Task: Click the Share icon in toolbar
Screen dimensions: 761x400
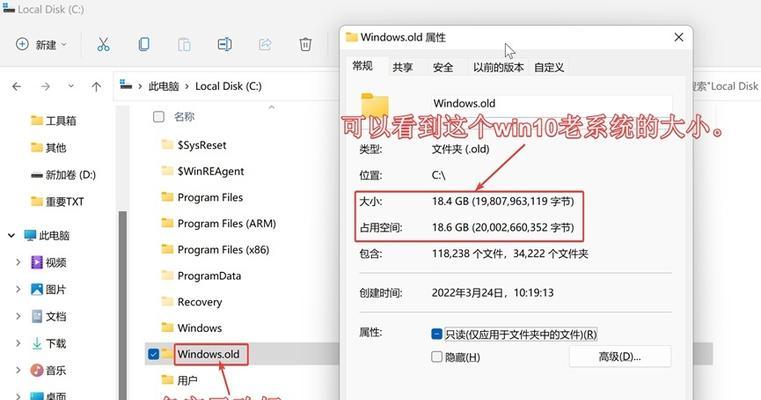Action: click(x=265, y=45)
